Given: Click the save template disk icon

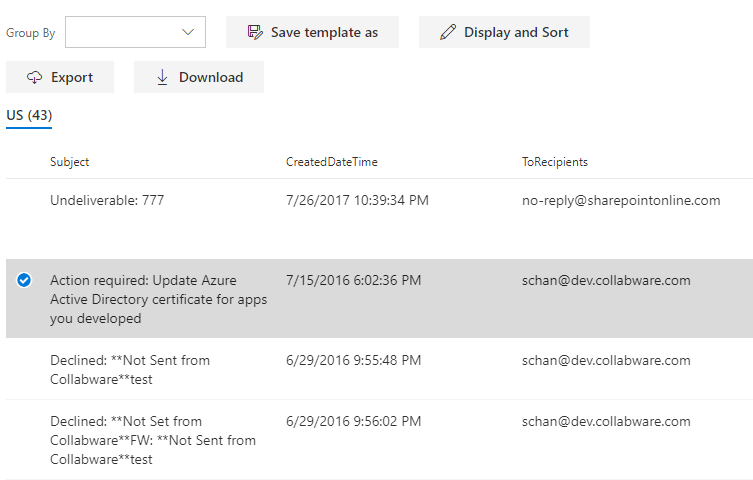Looking at the screenshot, I should pyautogui.click(x=255, y=32).
